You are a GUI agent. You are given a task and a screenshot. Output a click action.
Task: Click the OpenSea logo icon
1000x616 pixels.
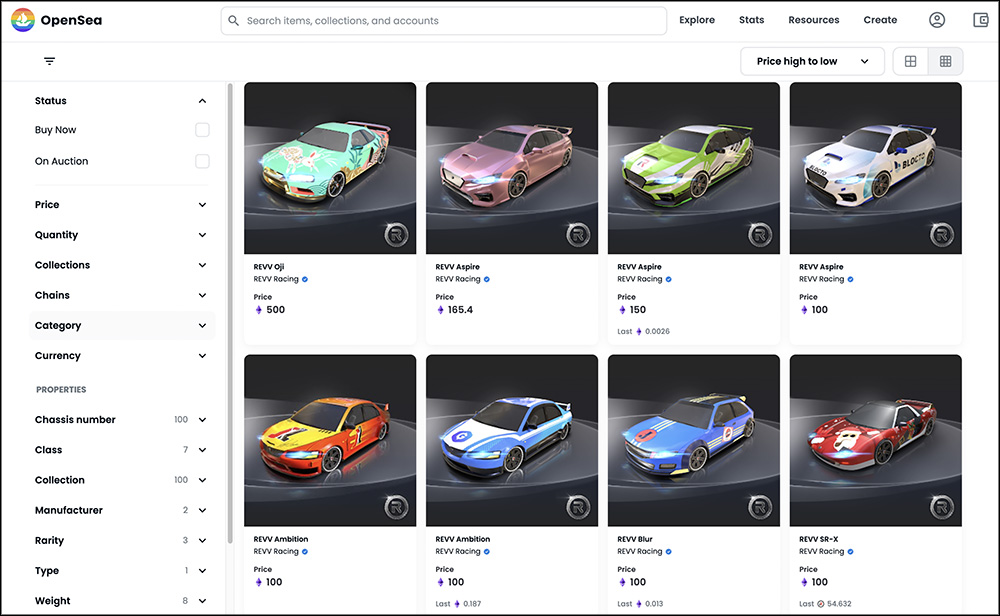[x=23, y=20]
